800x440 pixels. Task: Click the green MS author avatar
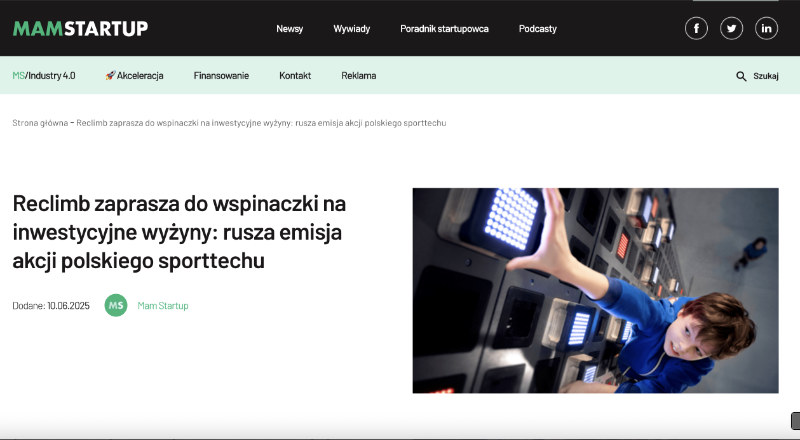[116, 305]
